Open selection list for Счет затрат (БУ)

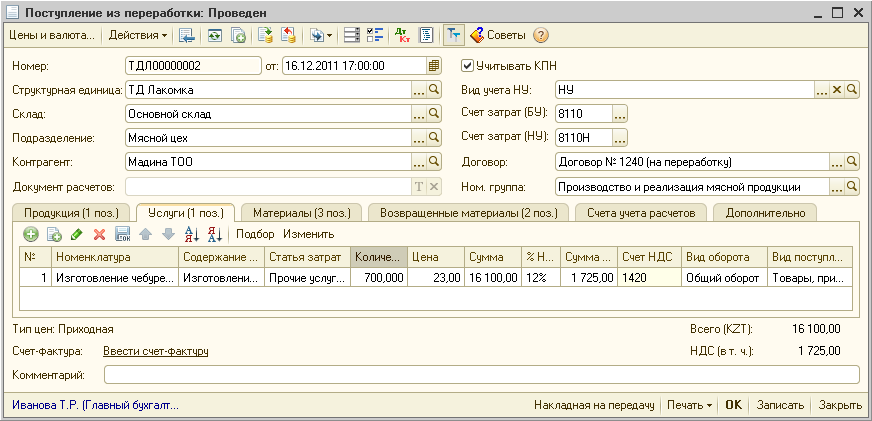pos(619,114)
